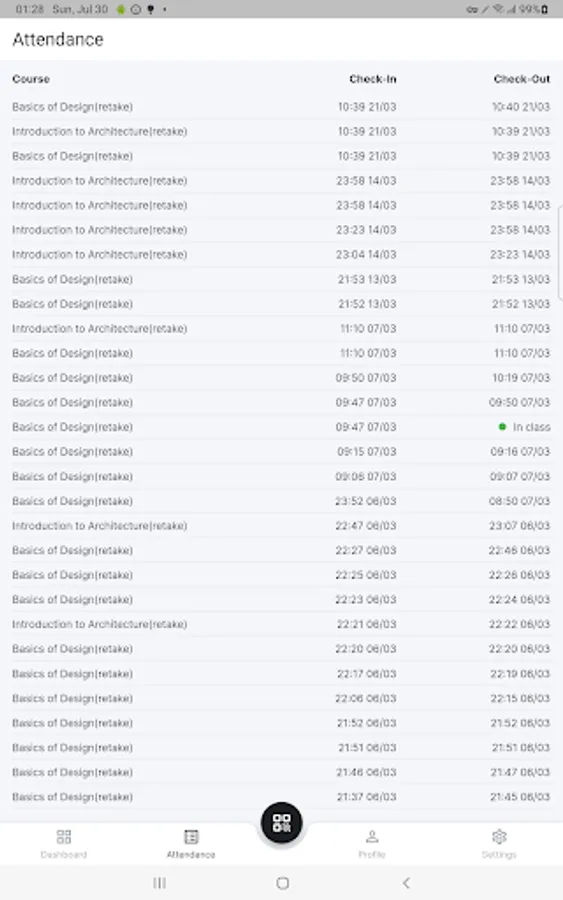Select check-in time 22:47 06/03

(x=366, y=526)
